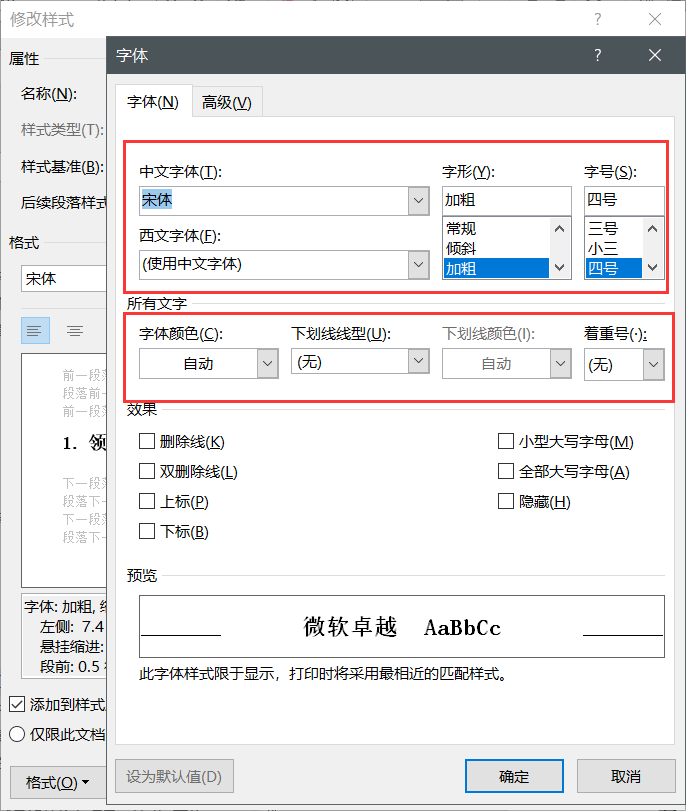The height and width of the screenshot is (811, 686).
Task: Enable the 删除线 checkbox
Action: 147,442
